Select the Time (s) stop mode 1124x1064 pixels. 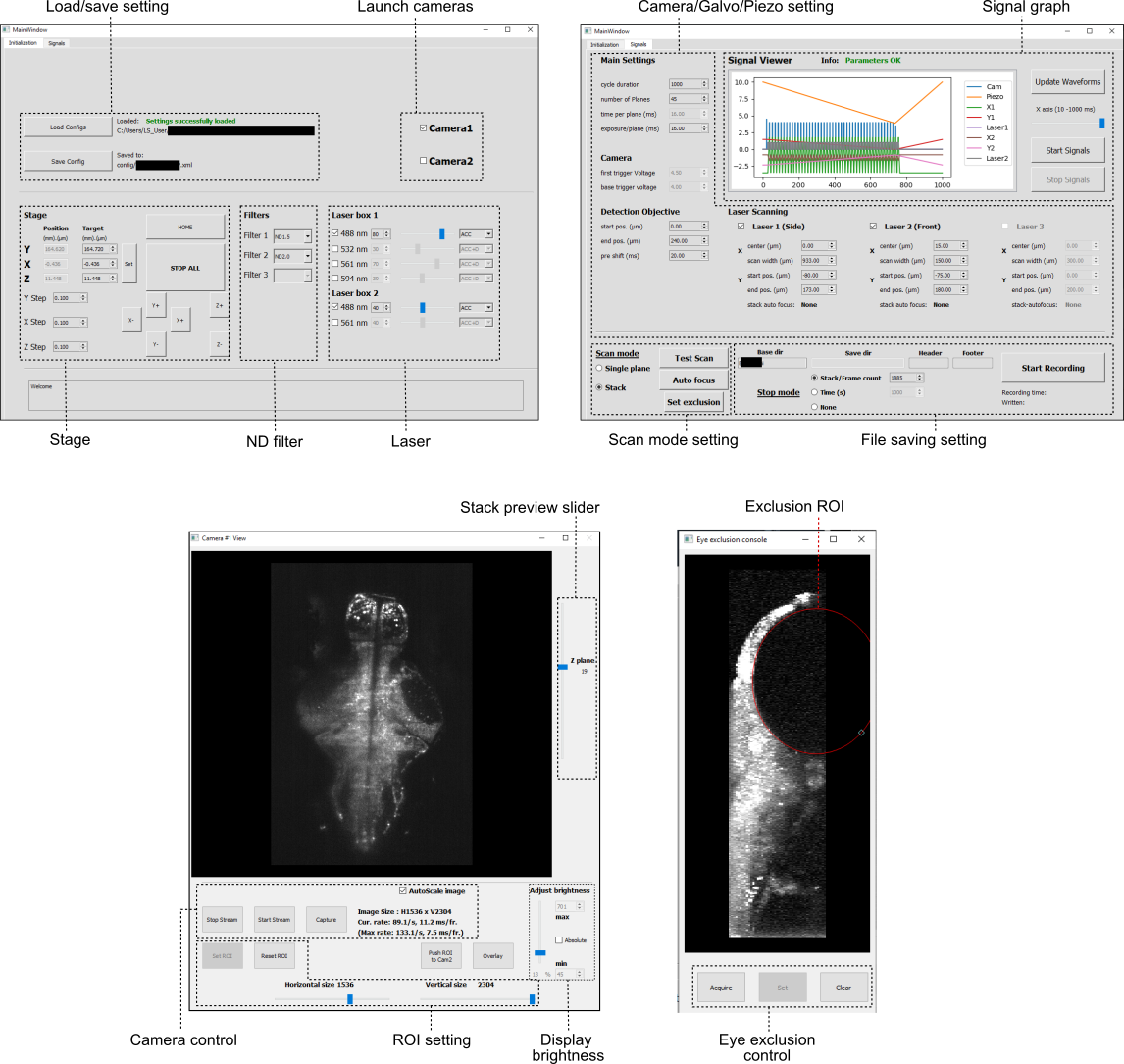pos(815,391)
